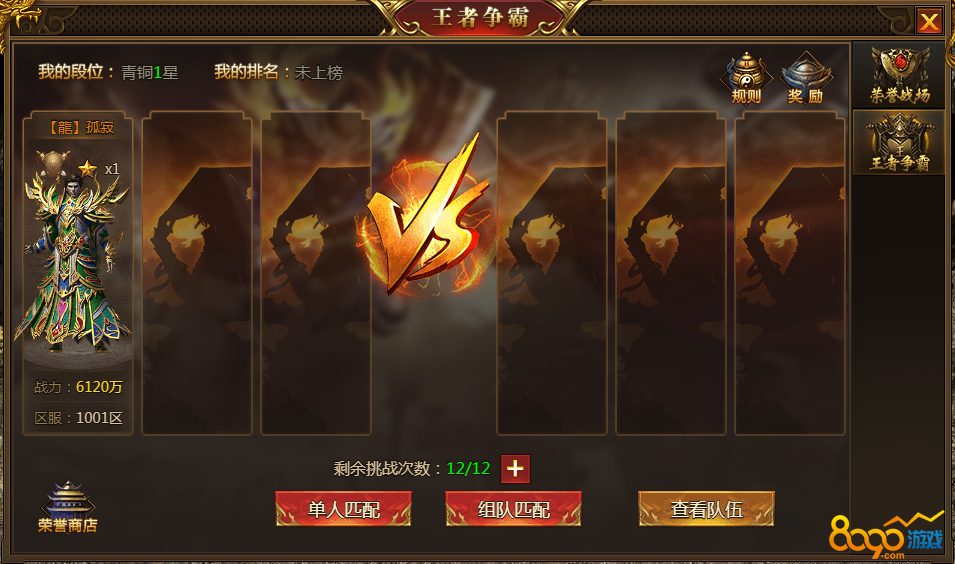Open the 荣誉商店 honor shop
This screenshot has height=564, width=955.
point(68,507)
